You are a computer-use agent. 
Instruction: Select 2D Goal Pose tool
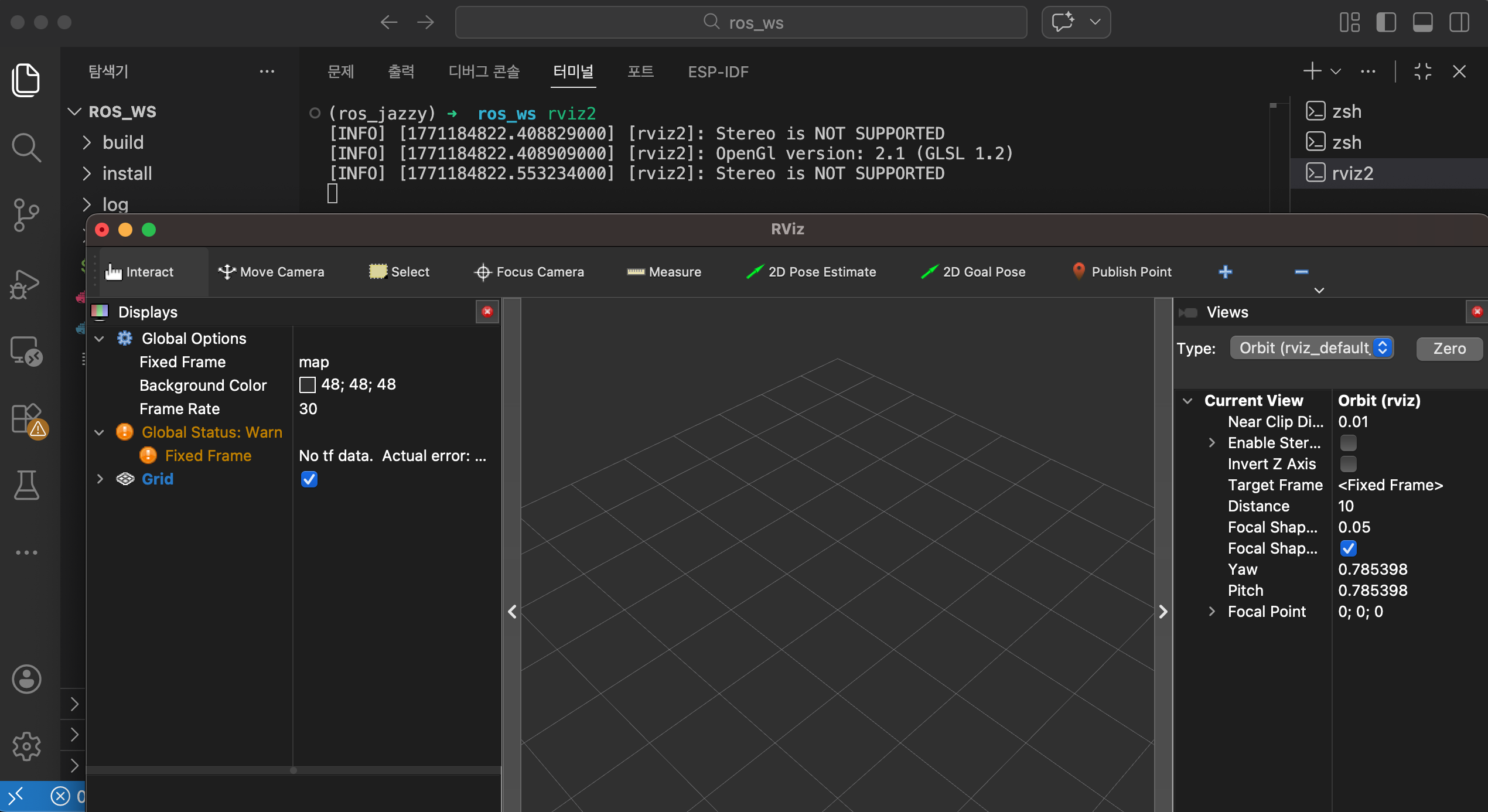[x=973, y=272]
